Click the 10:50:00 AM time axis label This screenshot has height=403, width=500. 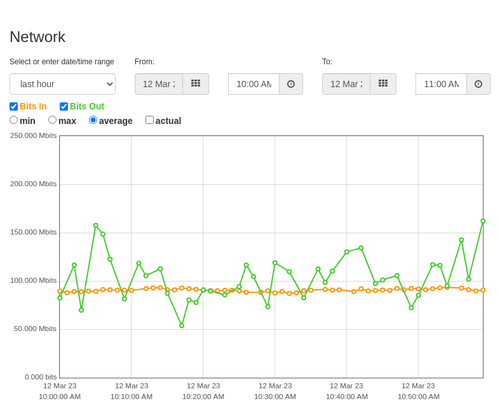click(x=419, y=397)
